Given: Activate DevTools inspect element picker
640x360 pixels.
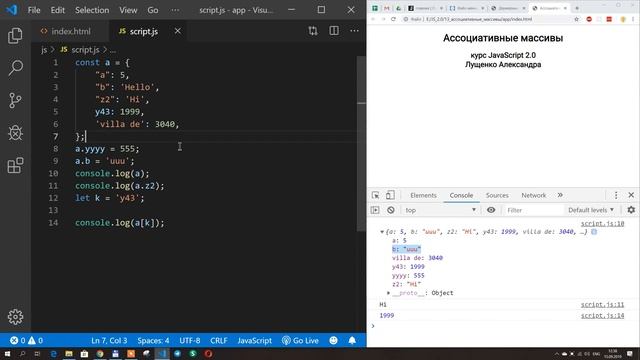Looking at the screenshot, I should [376, 195].
